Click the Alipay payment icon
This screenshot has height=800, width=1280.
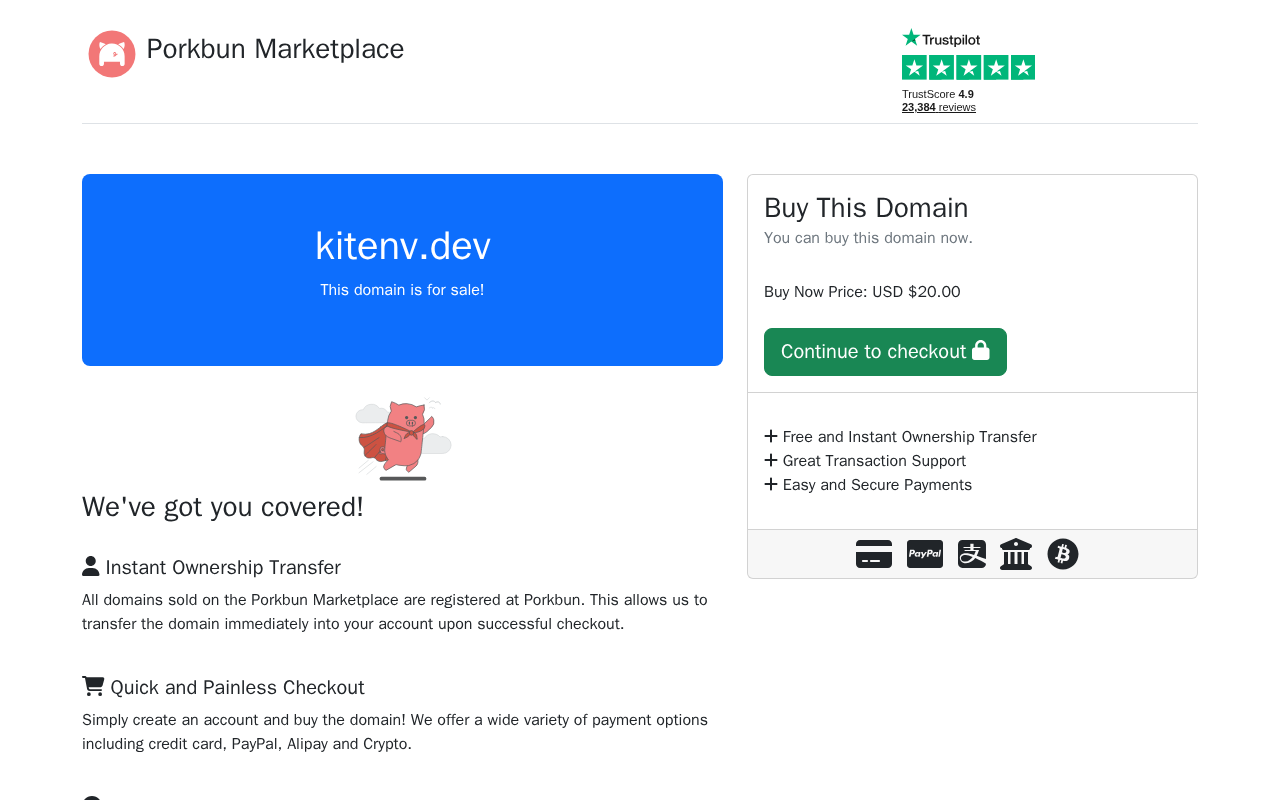972,554
